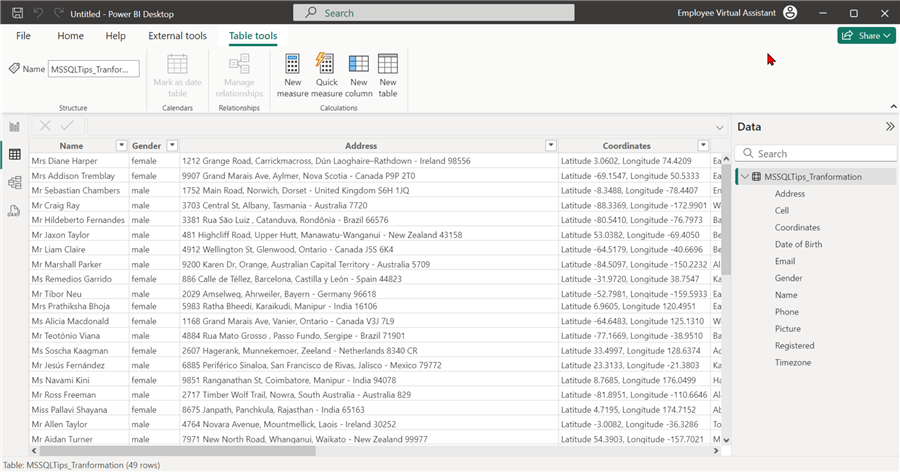Open the Gender column filter dropdown

[172, 146]
